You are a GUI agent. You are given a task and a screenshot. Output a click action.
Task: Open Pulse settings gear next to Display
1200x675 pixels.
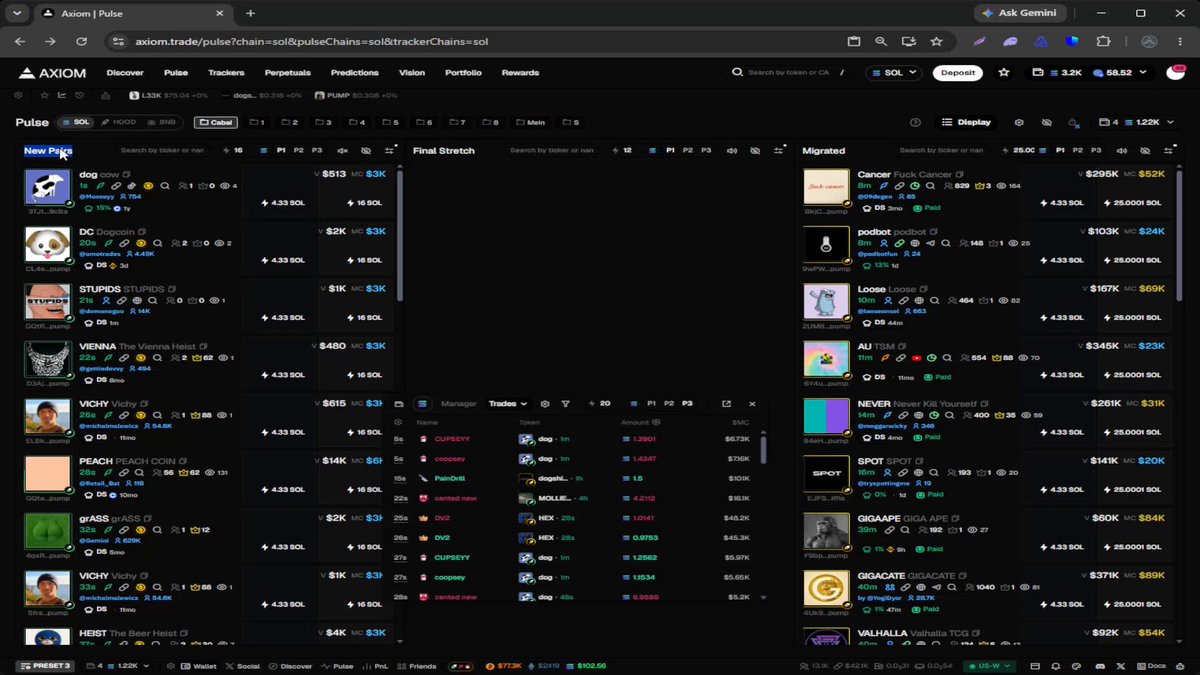click(x=1019, y=122)
